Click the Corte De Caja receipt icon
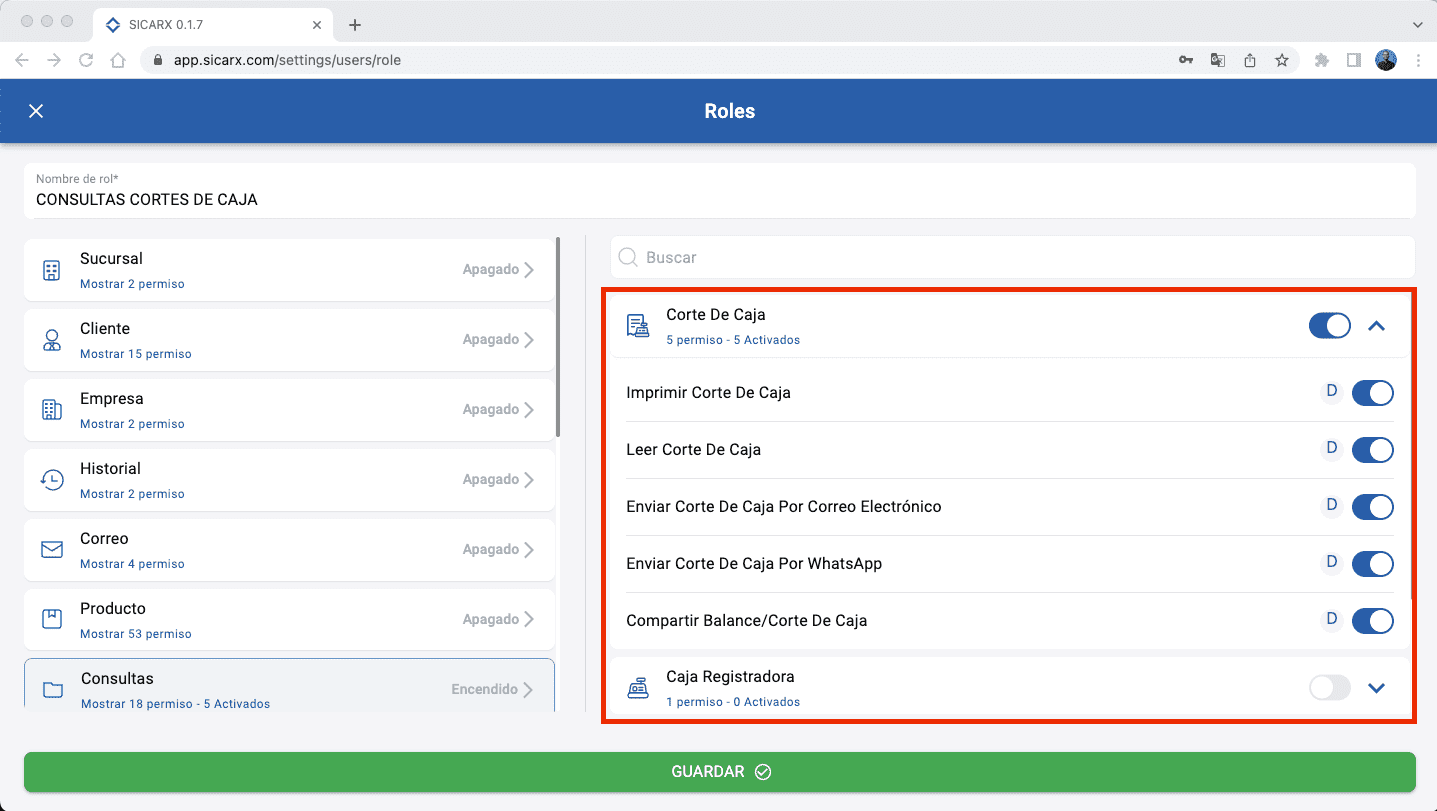The height and width of the screenshot is (811, 1437). point(637,326)
